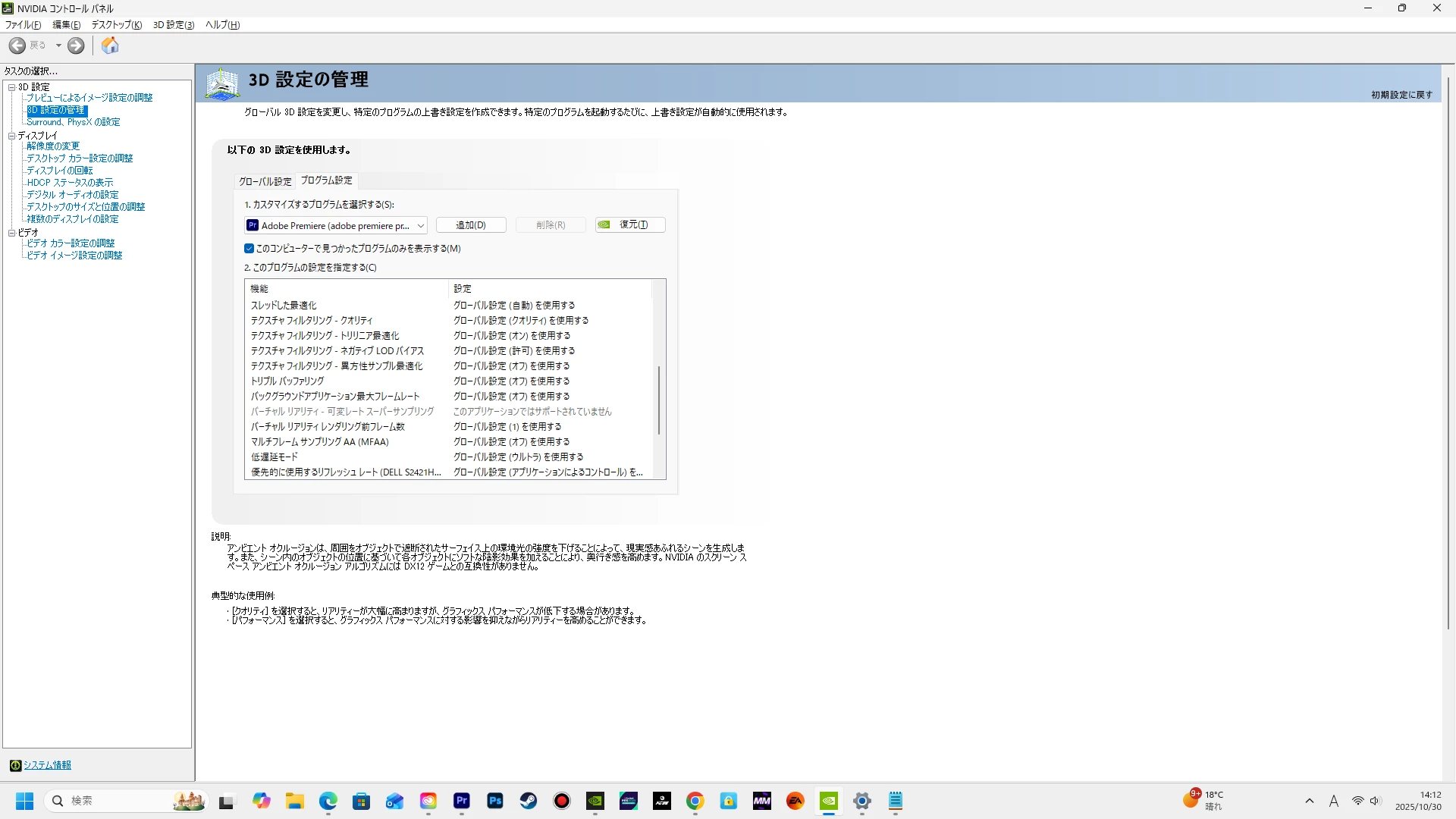Open Steam from the taskbar
Image resolution: width=1456 pixels, height=819 pixels.
click(x=529, y=801)
